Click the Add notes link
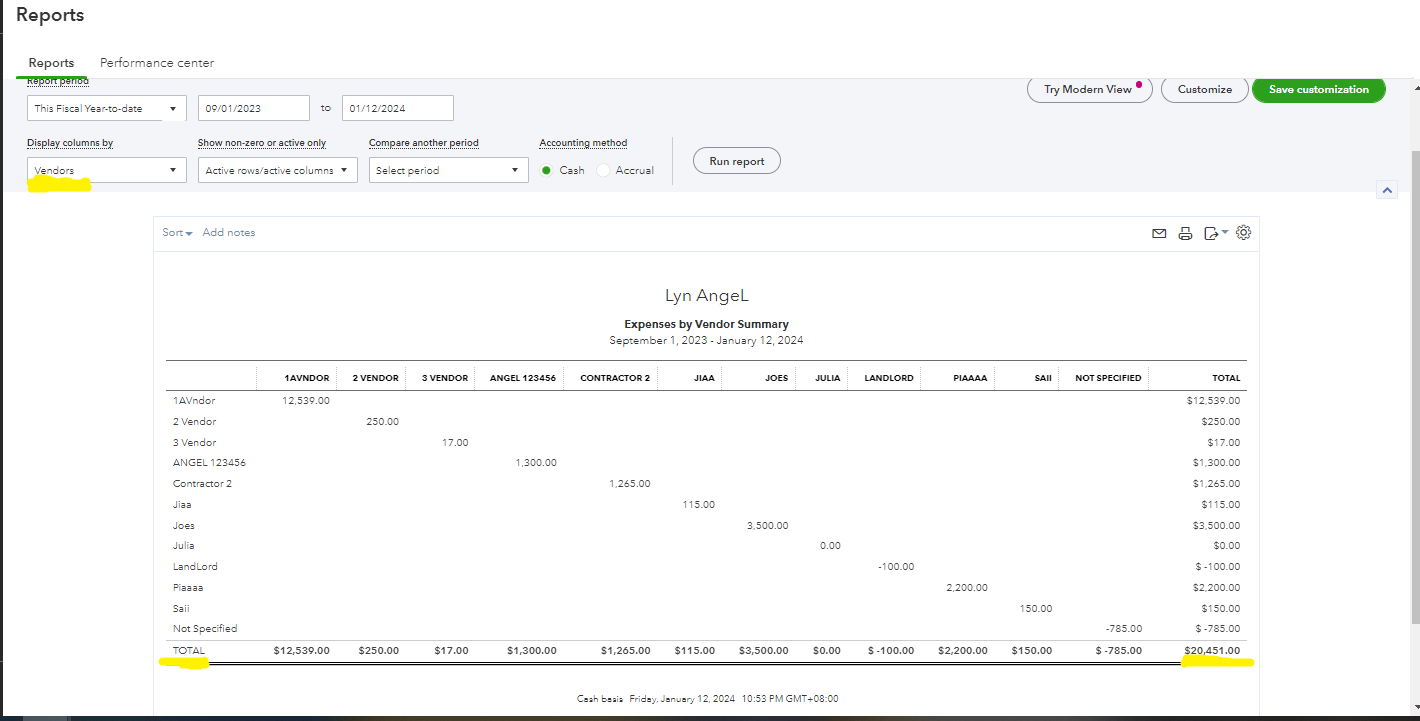Screen dimensions: 1420x721 pos(229,233)
